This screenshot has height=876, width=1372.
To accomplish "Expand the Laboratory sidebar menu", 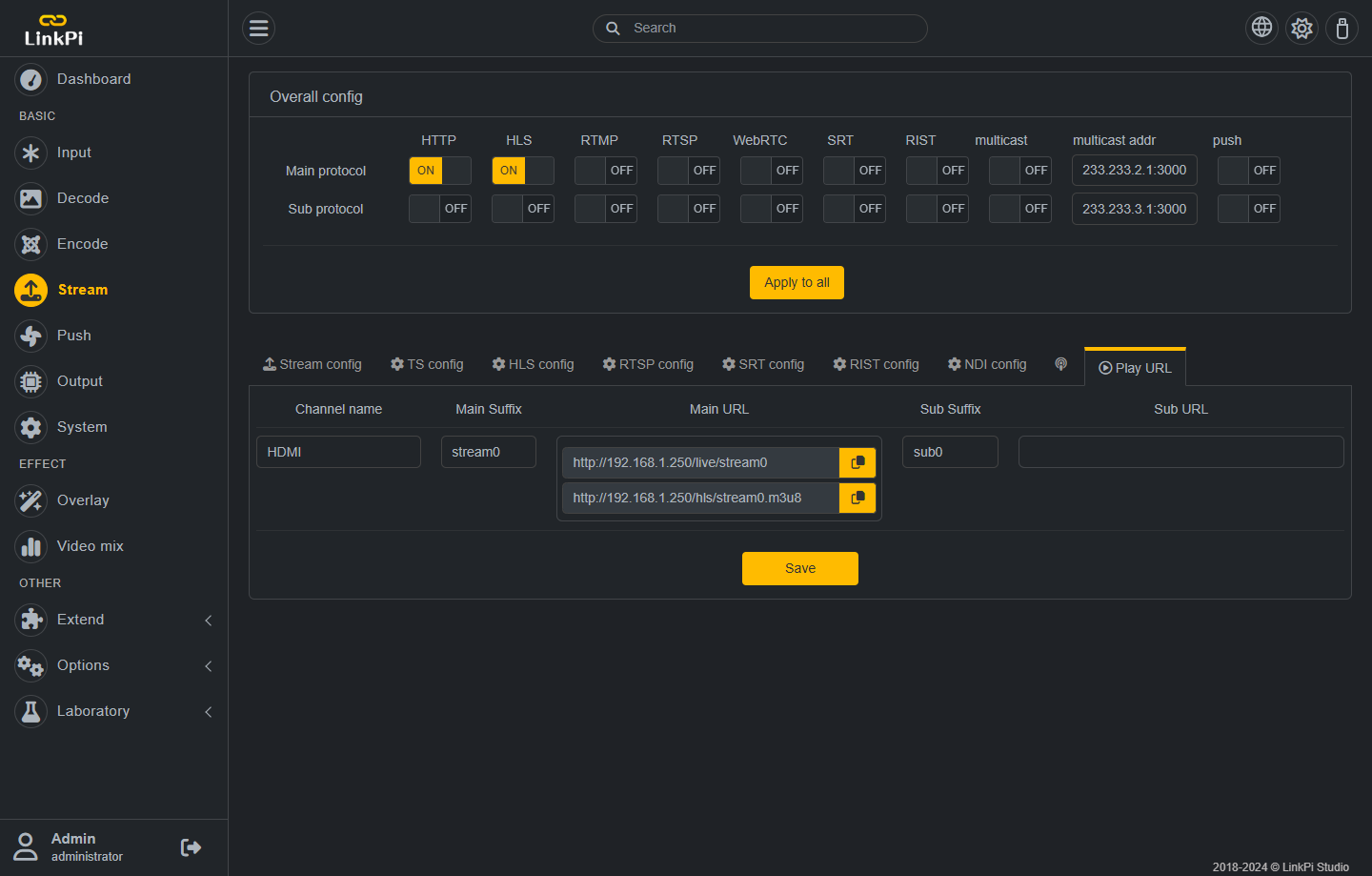I will [x=112, y=711].
